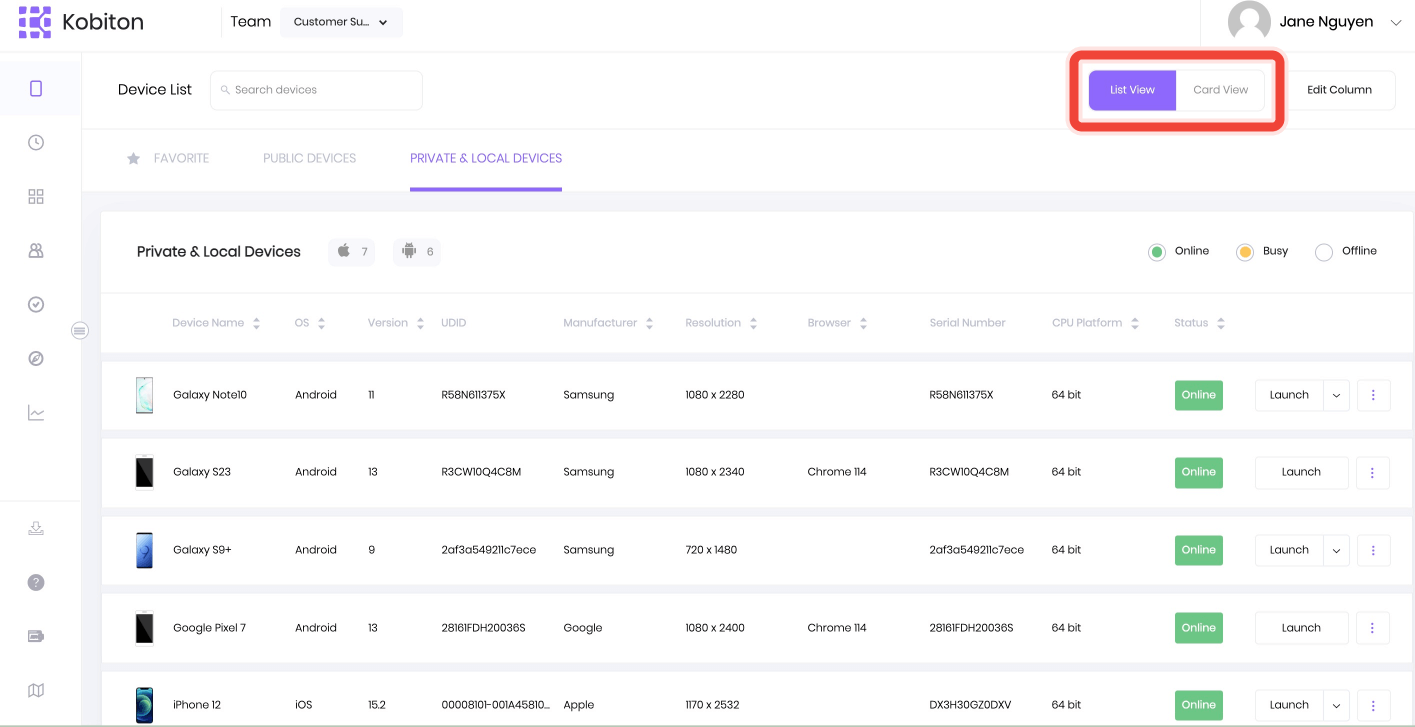Image resolution: width=1415 pixels, height=727 pixels.
Task: Open the download icon in sidebar
Action: click(x=36, y=529)
